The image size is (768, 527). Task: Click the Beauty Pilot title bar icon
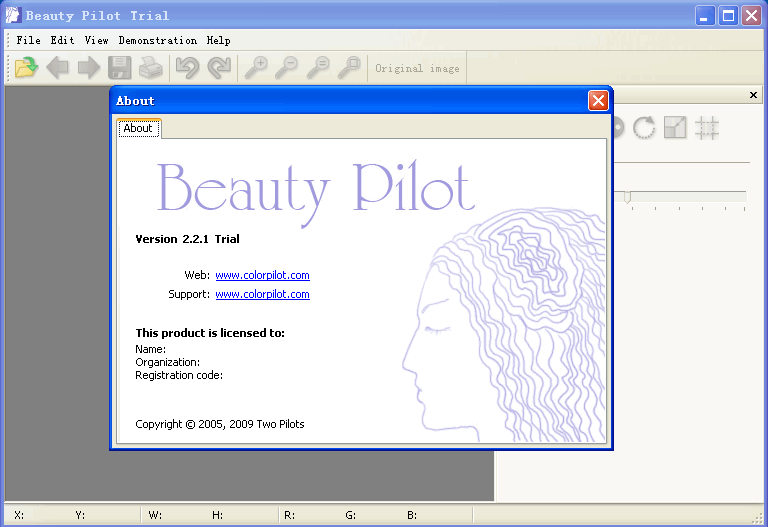(13, 15)
